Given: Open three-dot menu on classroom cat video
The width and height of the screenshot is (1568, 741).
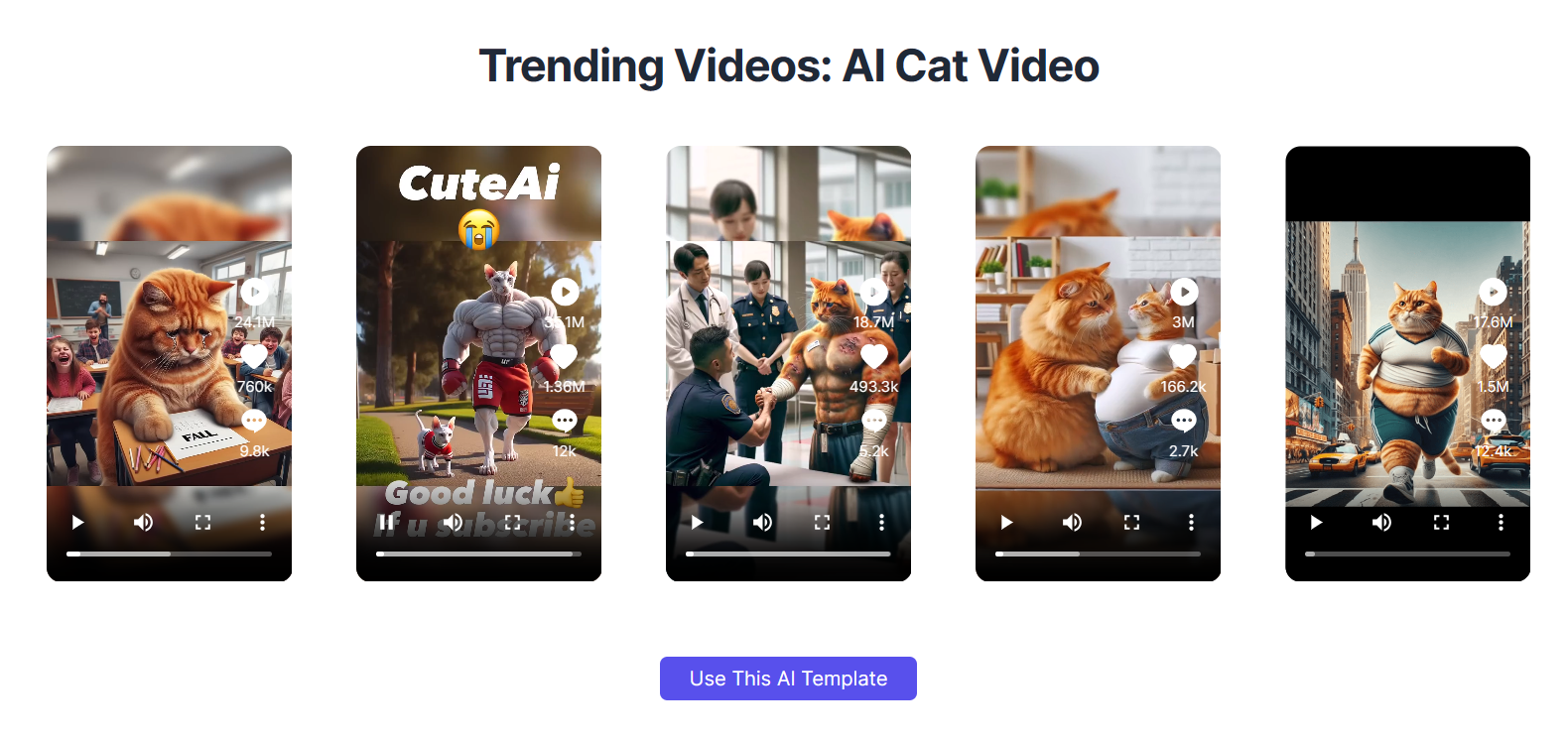Looking at the screenshot, I should pos(262,522).
